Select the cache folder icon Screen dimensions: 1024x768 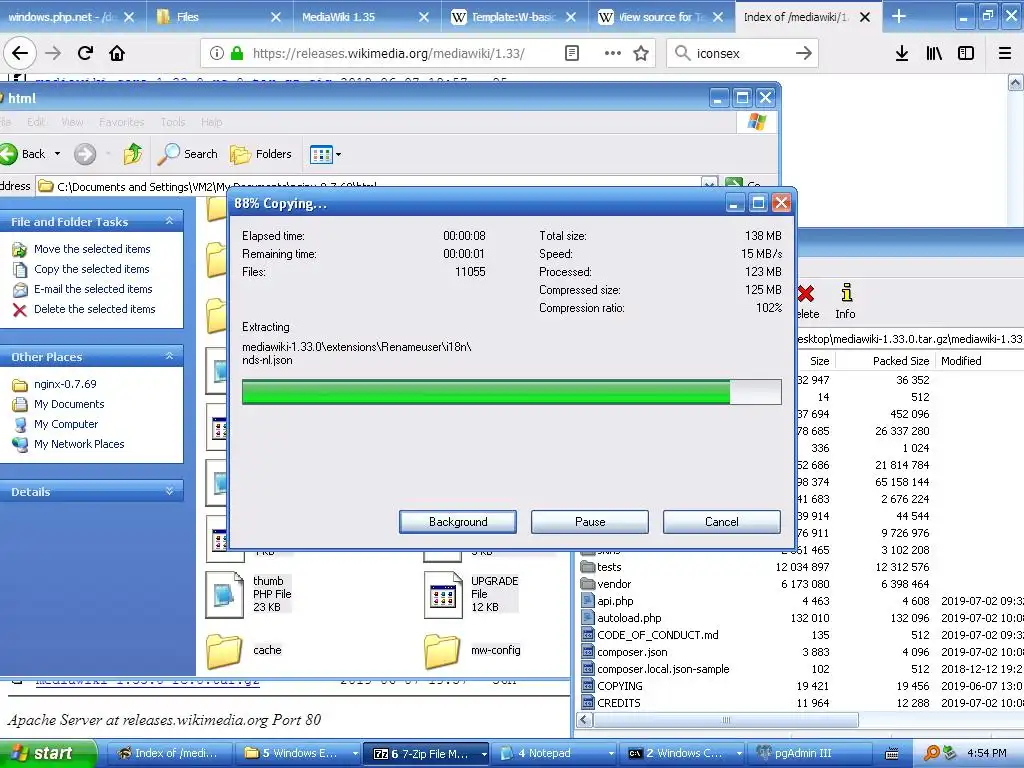point(224,650)
